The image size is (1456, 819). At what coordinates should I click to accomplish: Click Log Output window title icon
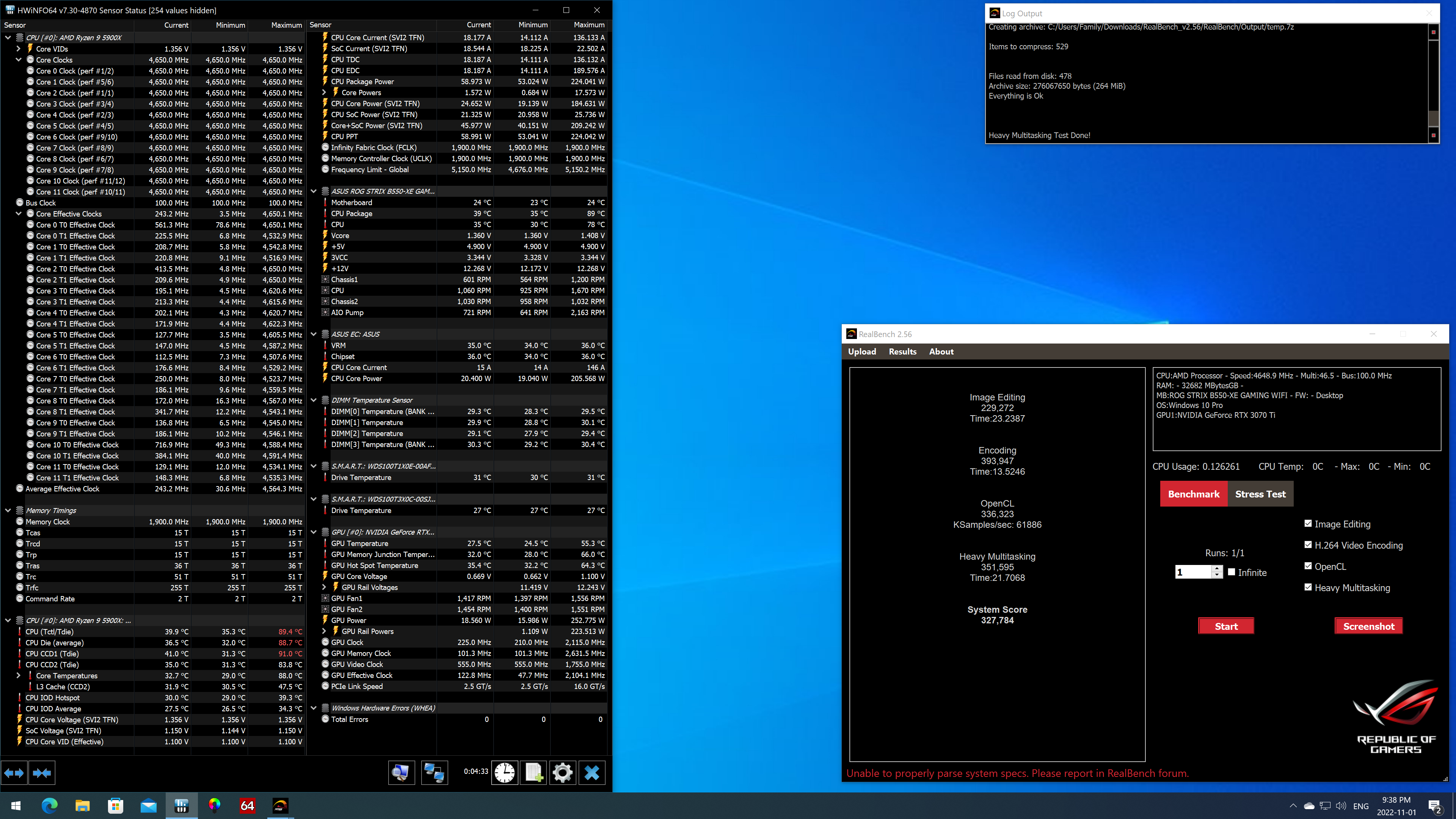pyautogui.click(x=995, y=13)
